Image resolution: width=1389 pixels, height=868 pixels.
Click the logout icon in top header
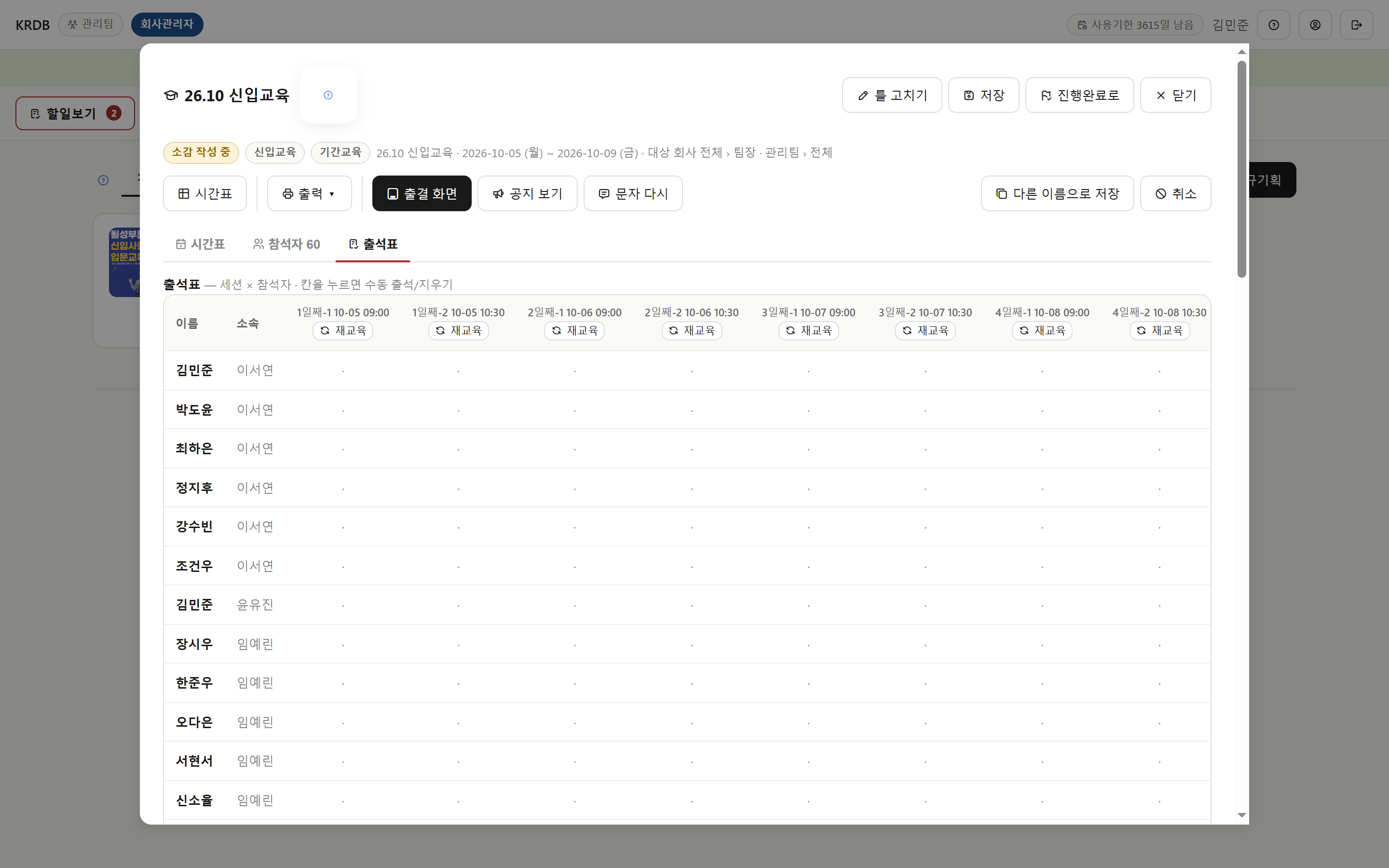[x=1356, y=25]
